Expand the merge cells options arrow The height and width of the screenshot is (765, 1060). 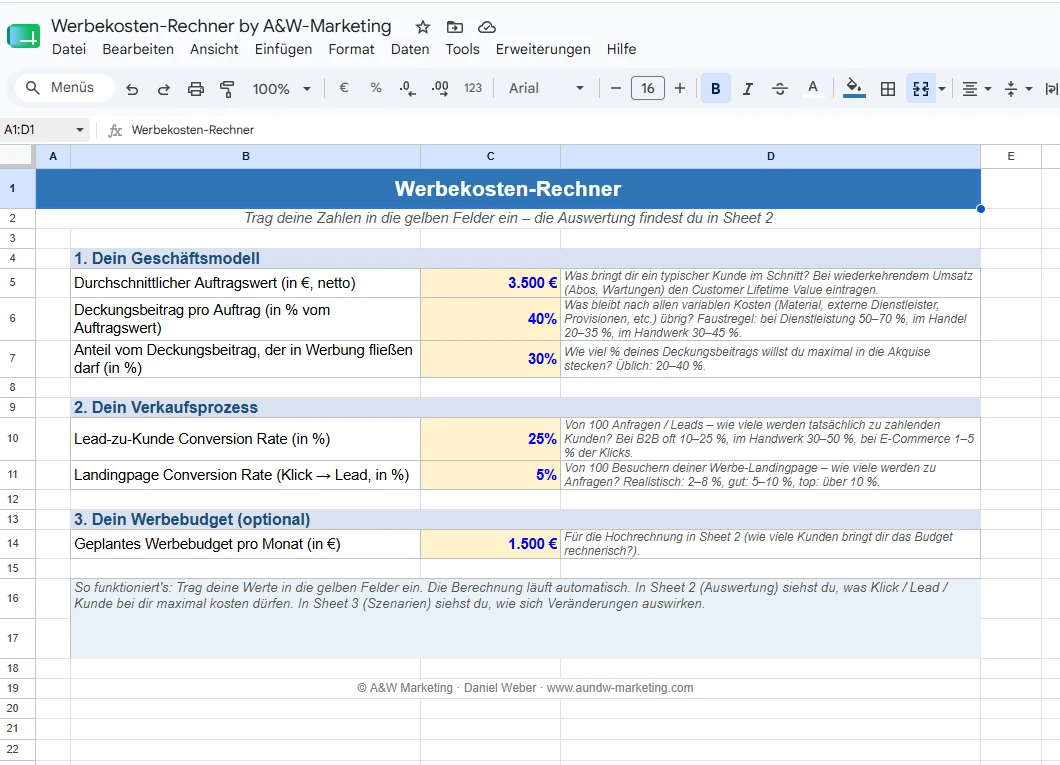pos(942,89)
